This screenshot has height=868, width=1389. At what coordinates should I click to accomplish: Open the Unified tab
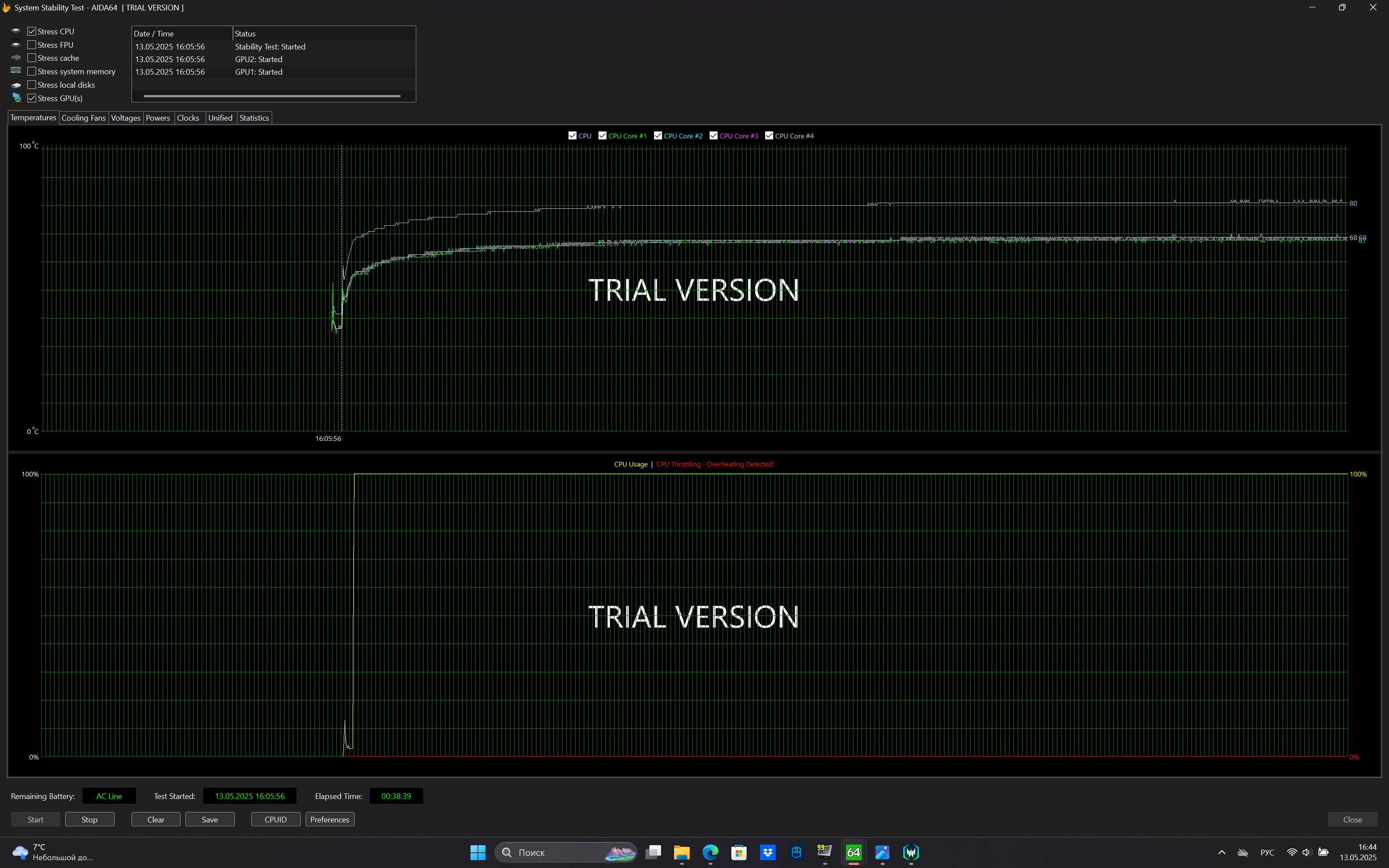tap(221, 118)
